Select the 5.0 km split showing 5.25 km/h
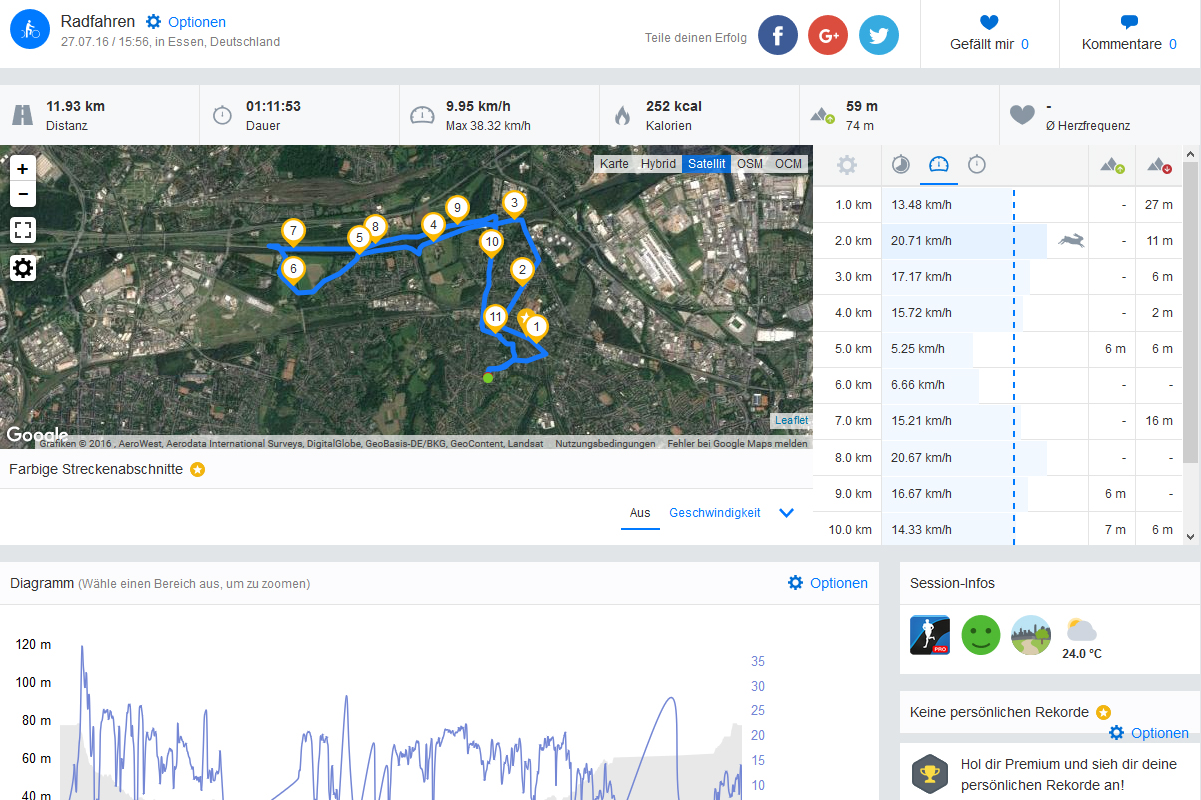The image size is (1201, 800). coord(998,349)
